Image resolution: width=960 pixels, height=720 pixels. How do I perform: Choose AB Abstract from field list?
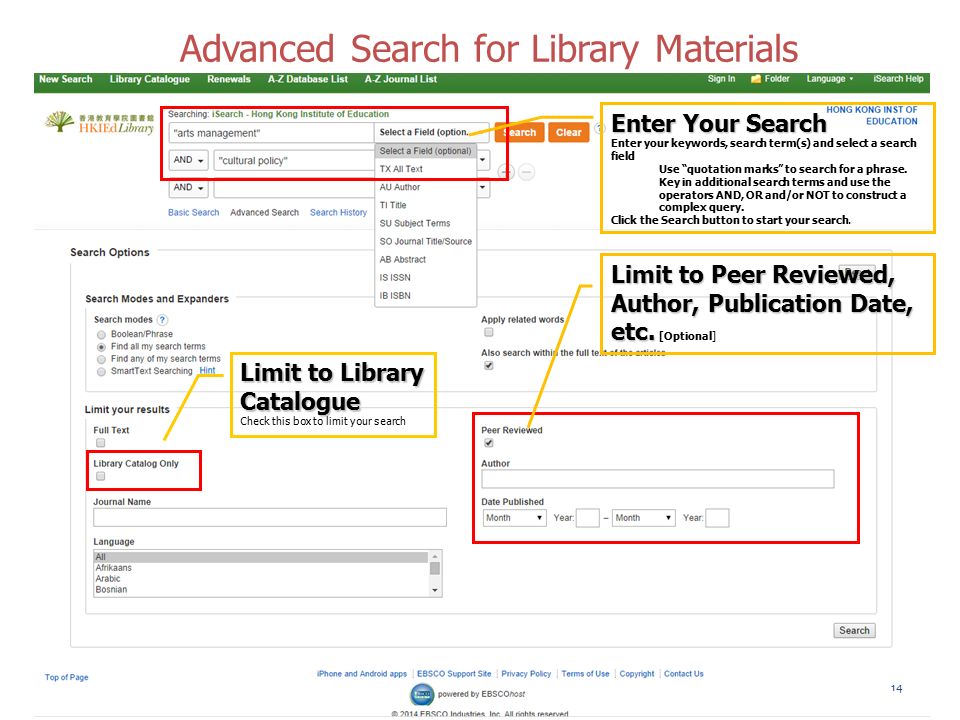coord(426,260)
